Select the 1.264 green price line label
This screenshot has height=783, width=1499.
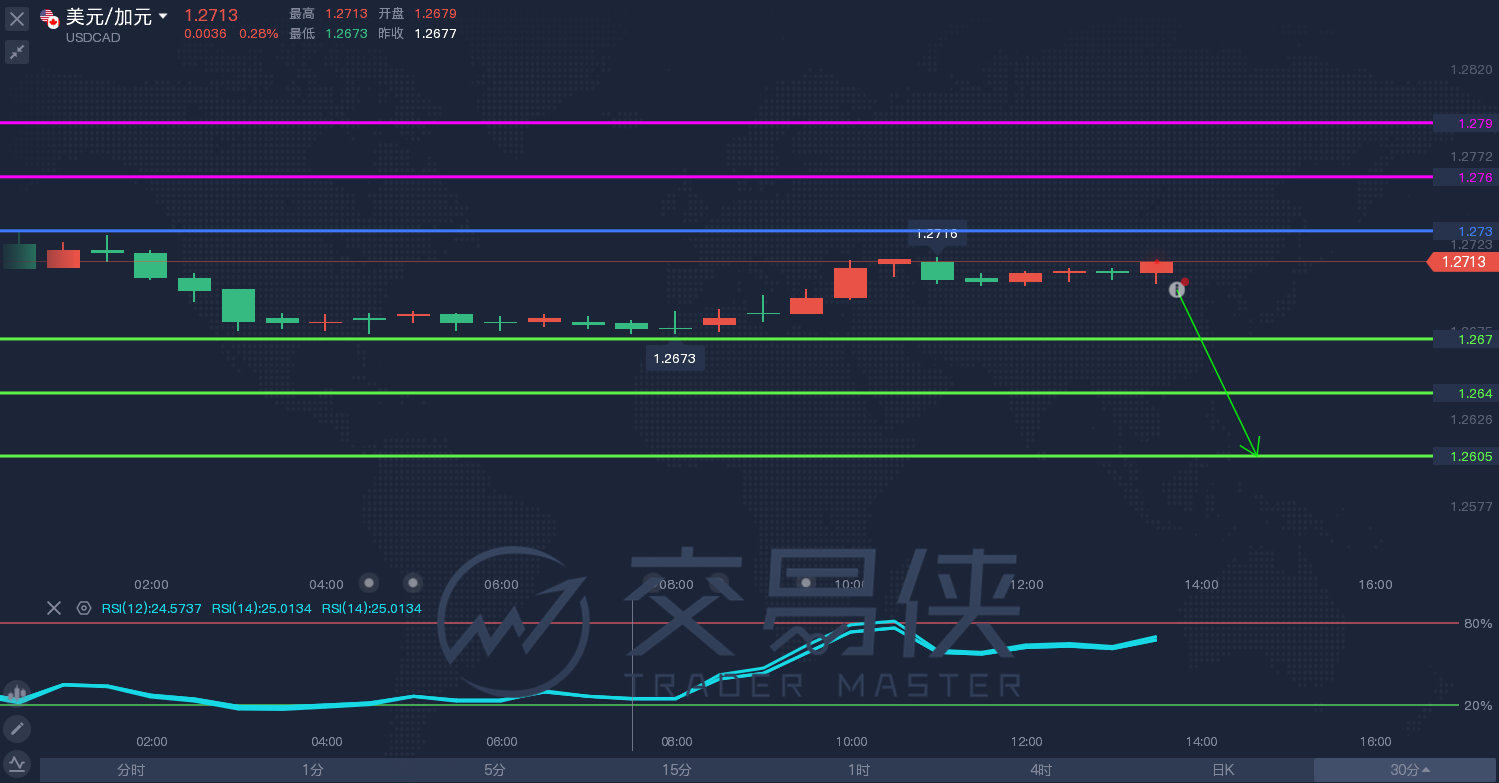point(1465,393)
